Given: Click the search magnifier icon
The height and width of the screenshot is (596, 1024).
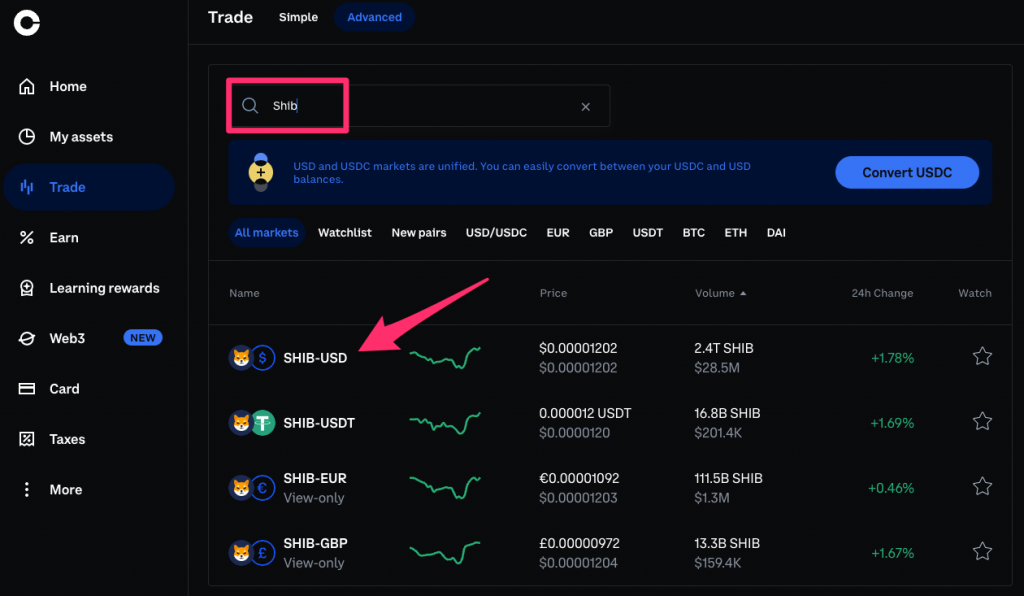Looking at the screenshot, I should coord(250,106).
